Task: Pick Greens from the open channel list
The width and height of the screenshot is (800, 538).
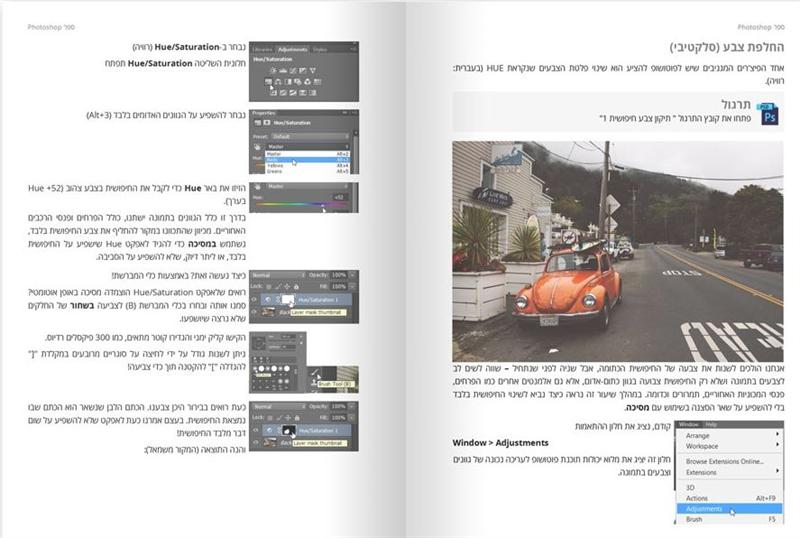Action: point(307,171)
